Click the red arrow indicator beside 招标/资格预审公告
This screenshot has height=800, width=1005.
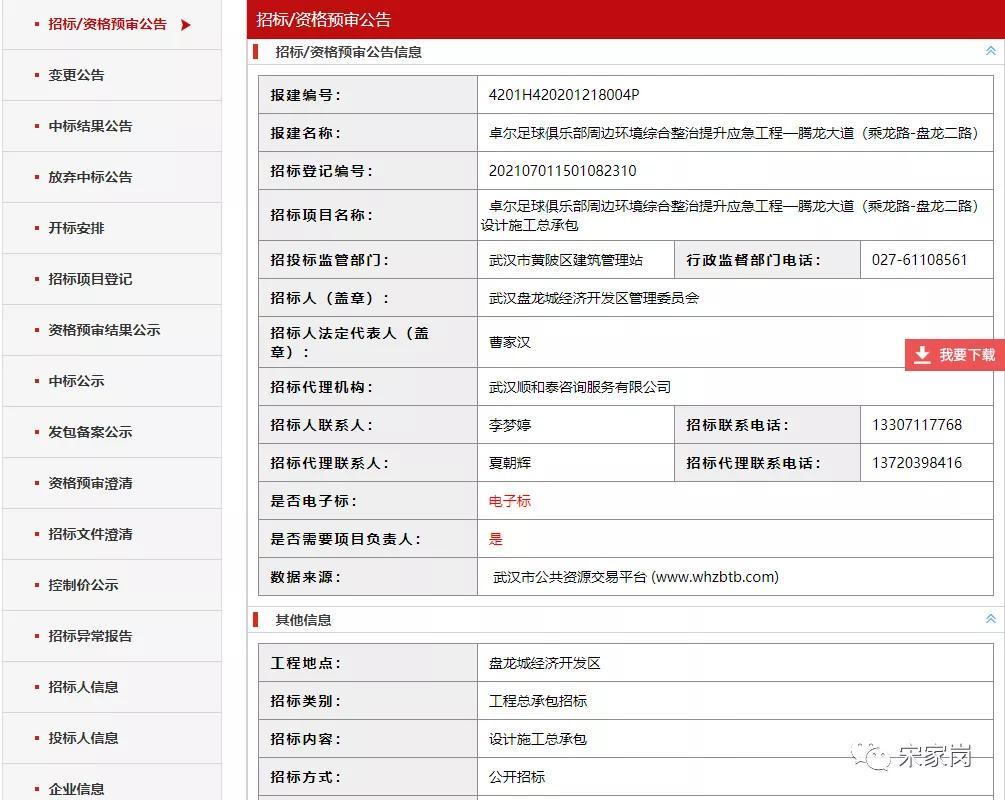[x=185, y=22]
